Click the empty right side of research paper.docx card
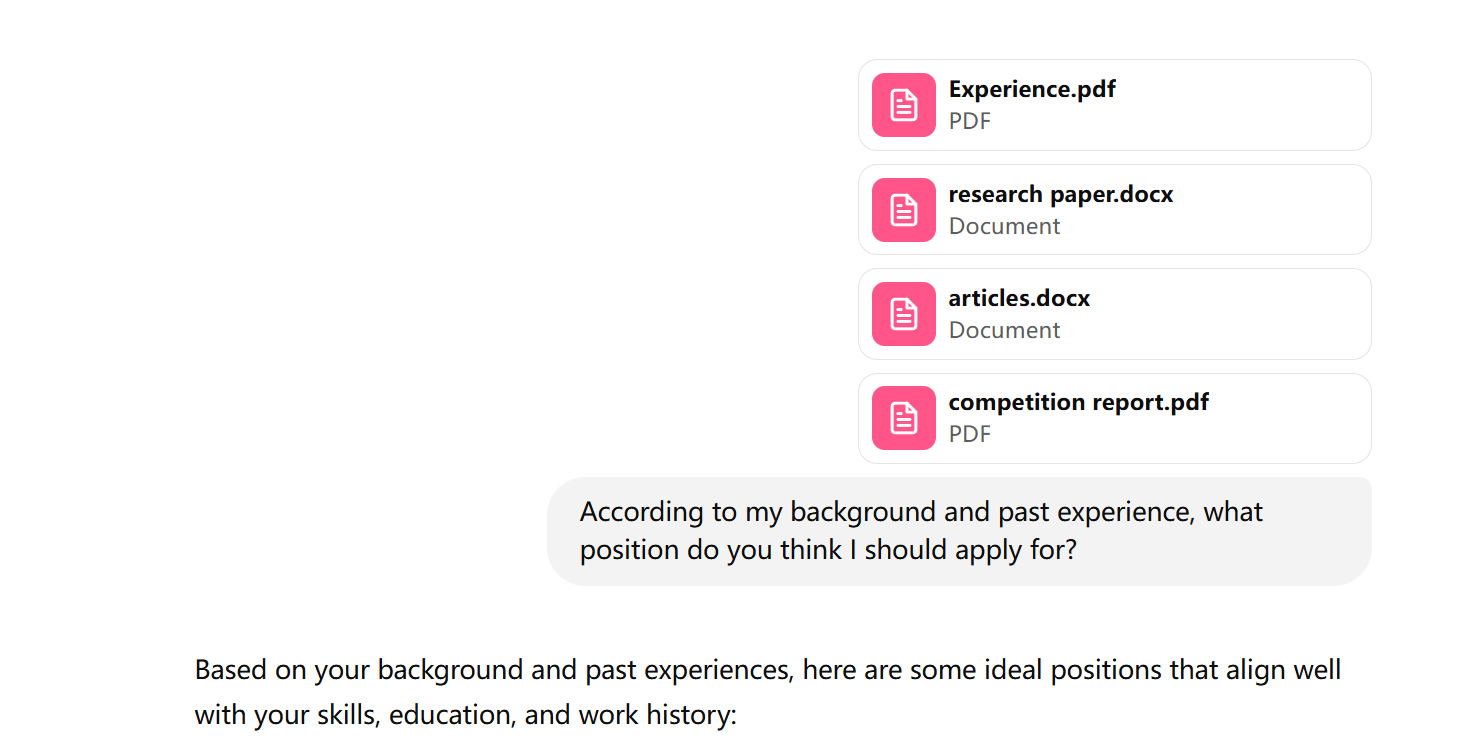Screen dimensions: 1475x752 (x=1280, y=210)
